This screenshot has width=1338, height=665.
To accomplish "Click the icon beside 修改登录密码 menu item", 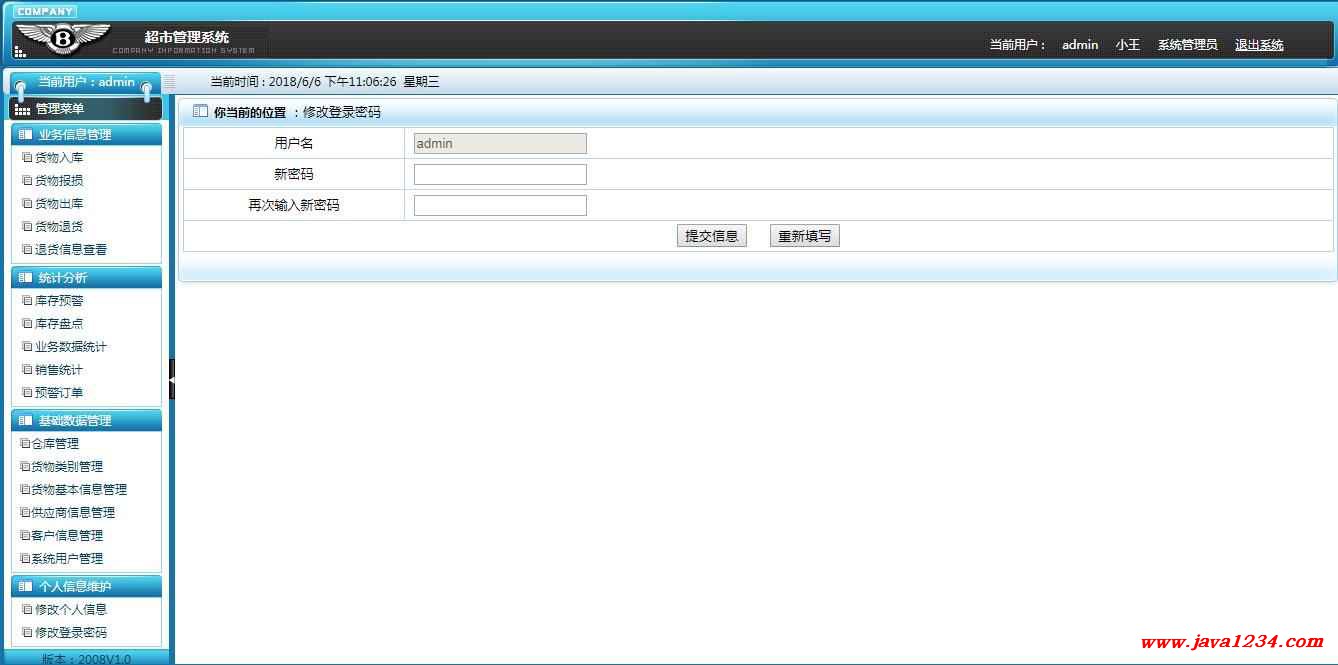I will click(x=27, y=632).
